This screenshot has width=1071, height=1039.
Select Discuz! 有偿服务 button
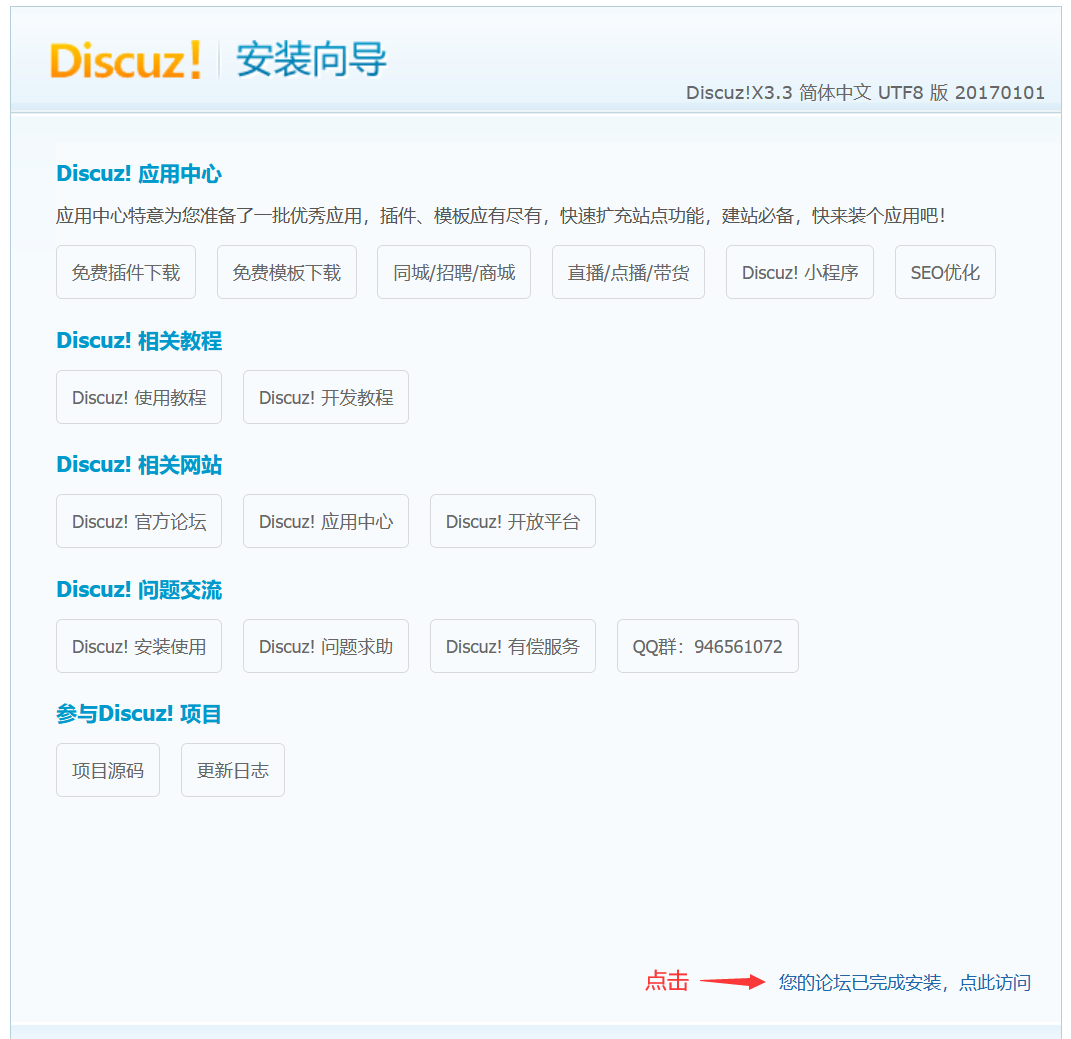[512, 646]
